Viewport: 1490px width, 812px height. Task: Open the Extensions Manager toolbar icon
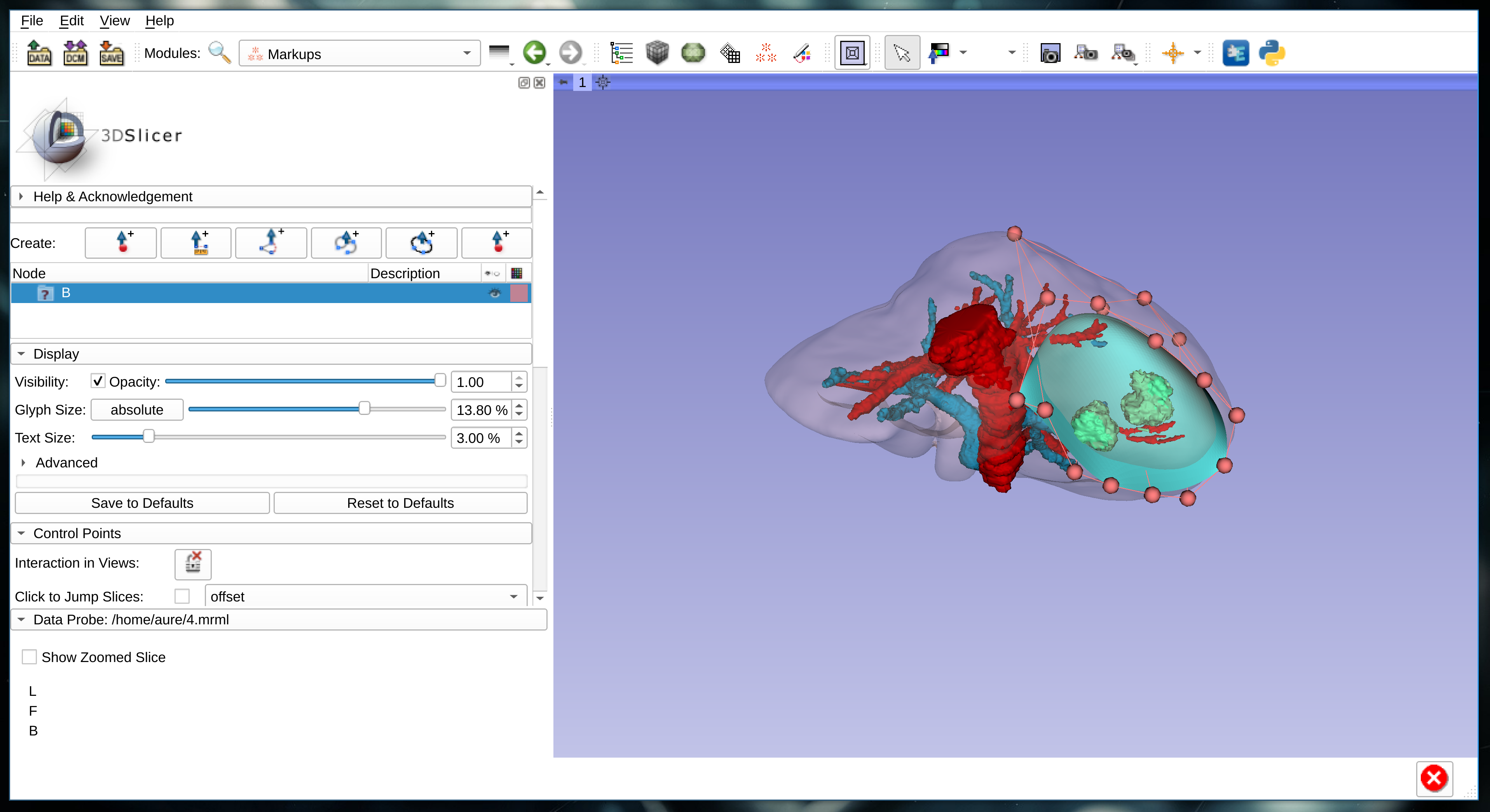[x=1235, y=52]
